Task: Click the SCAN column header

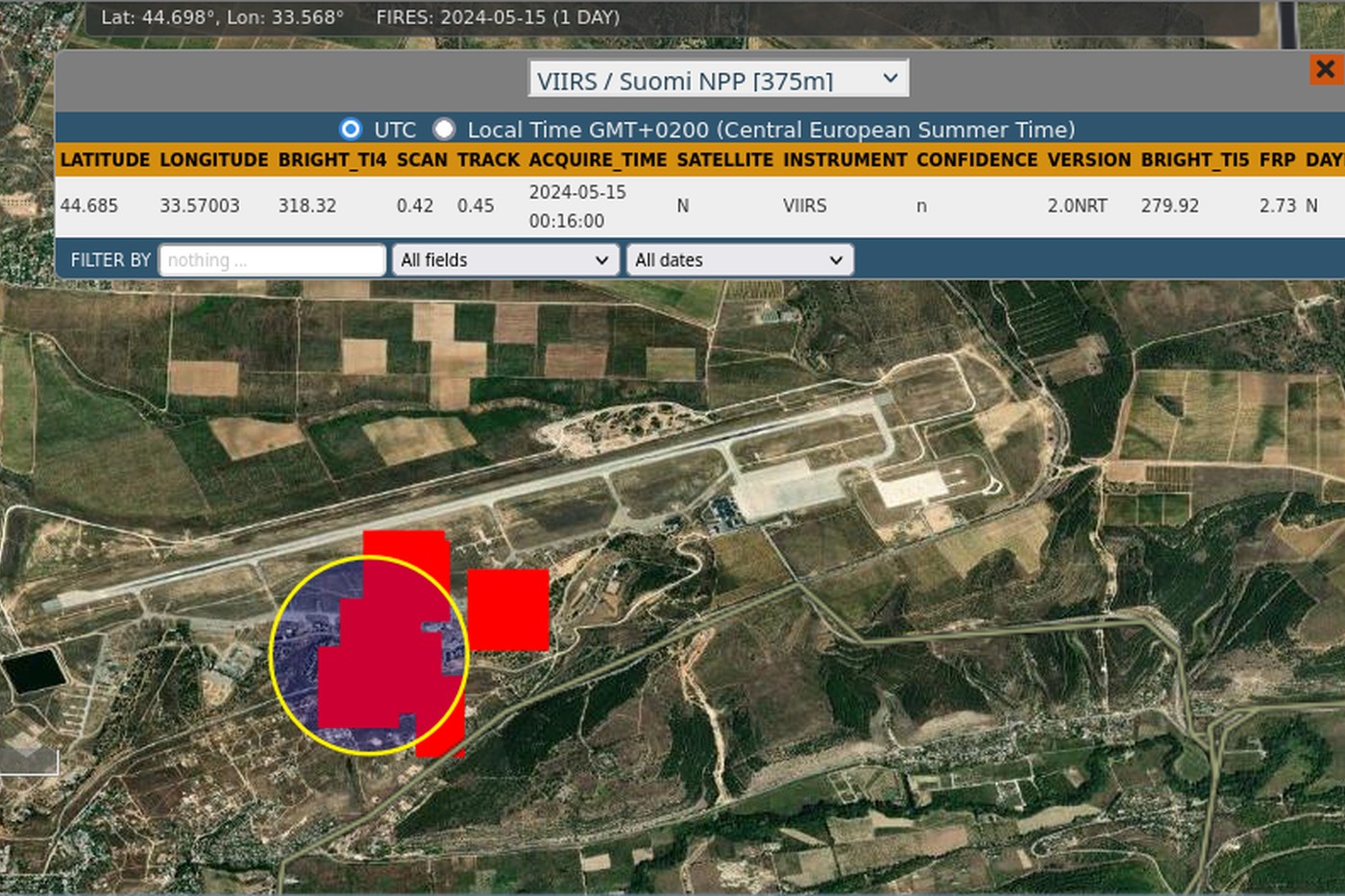Action: pyautogui.click(x=422, y=160)
